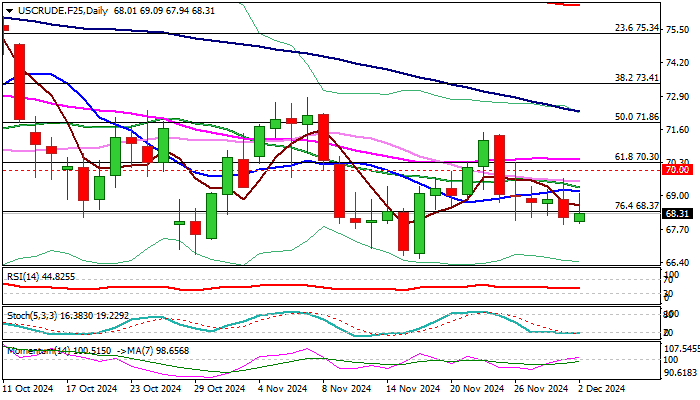Click the first large red candle near 11 Oct
This screenshot has height=400, width=700.
[19, 83]
